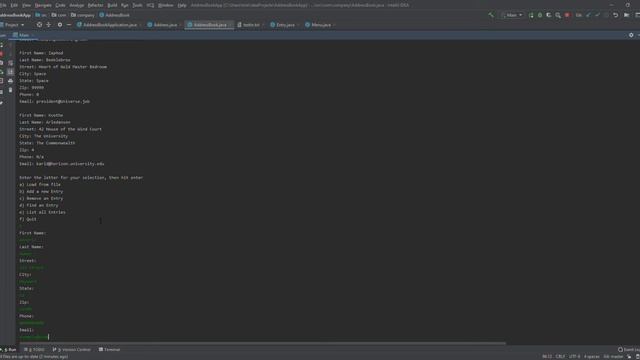Open the Navigate menu
The height and width of the screenshot is (360, 640).
tap(43, 5)
